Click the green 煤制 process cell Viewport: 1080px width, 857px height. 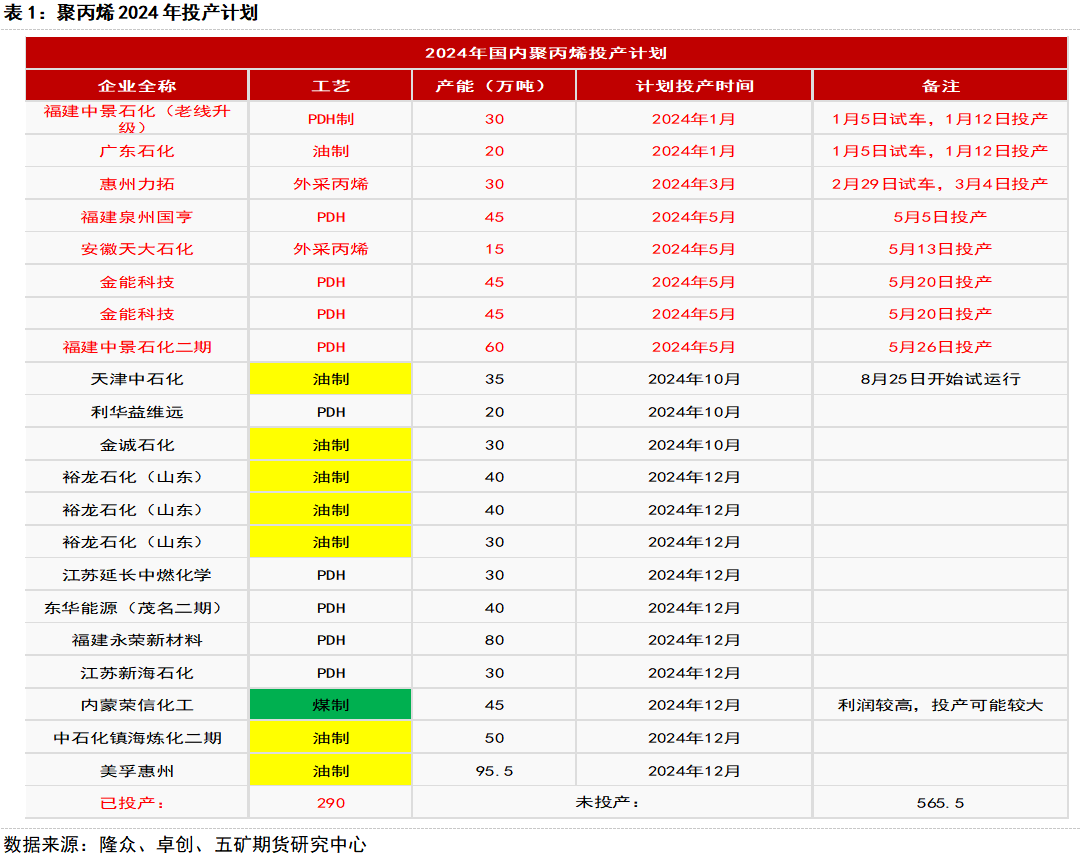(x=331, y=705)
